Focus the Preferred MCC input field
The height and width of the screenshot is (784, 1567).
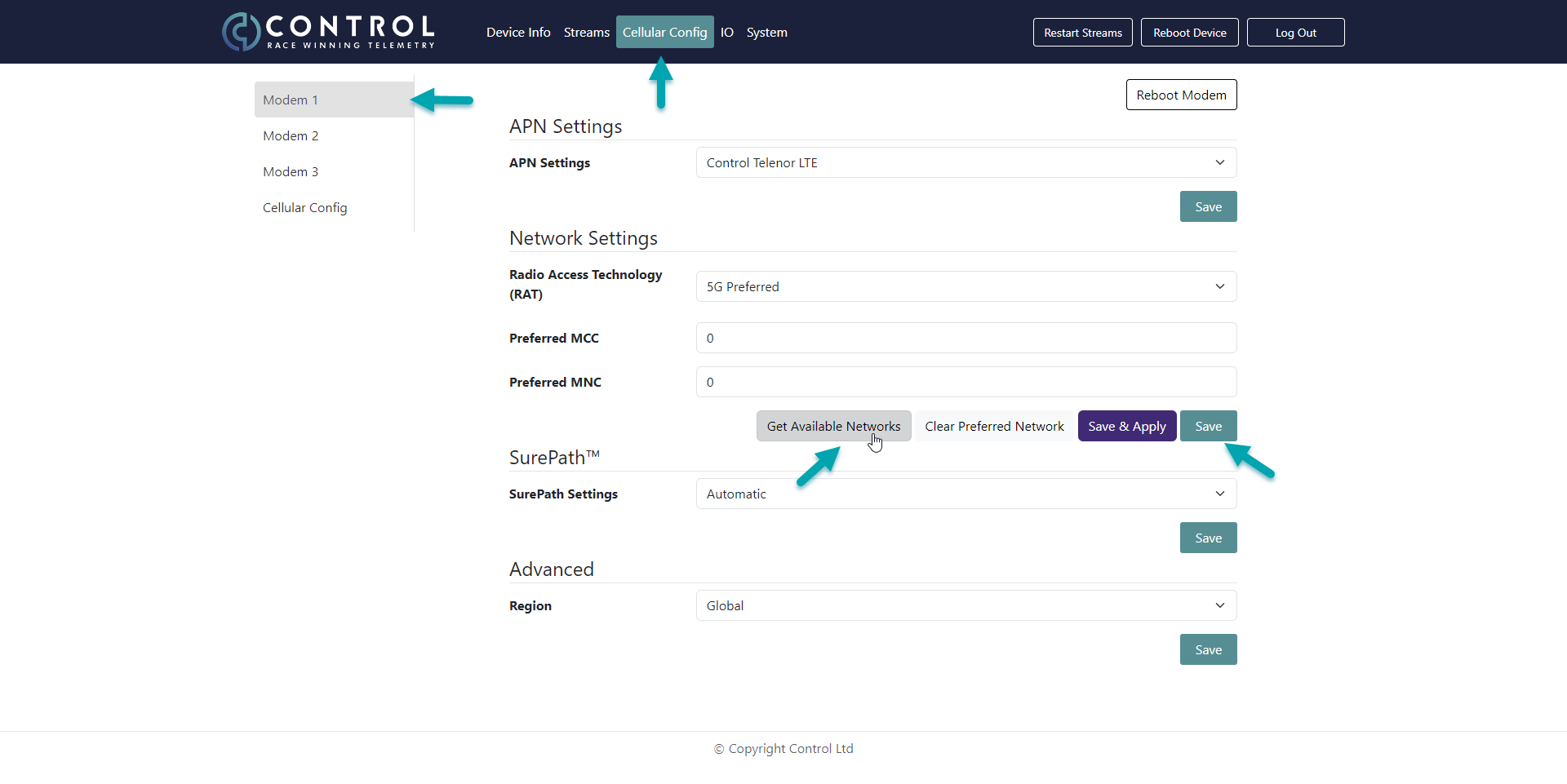(966, 339)
